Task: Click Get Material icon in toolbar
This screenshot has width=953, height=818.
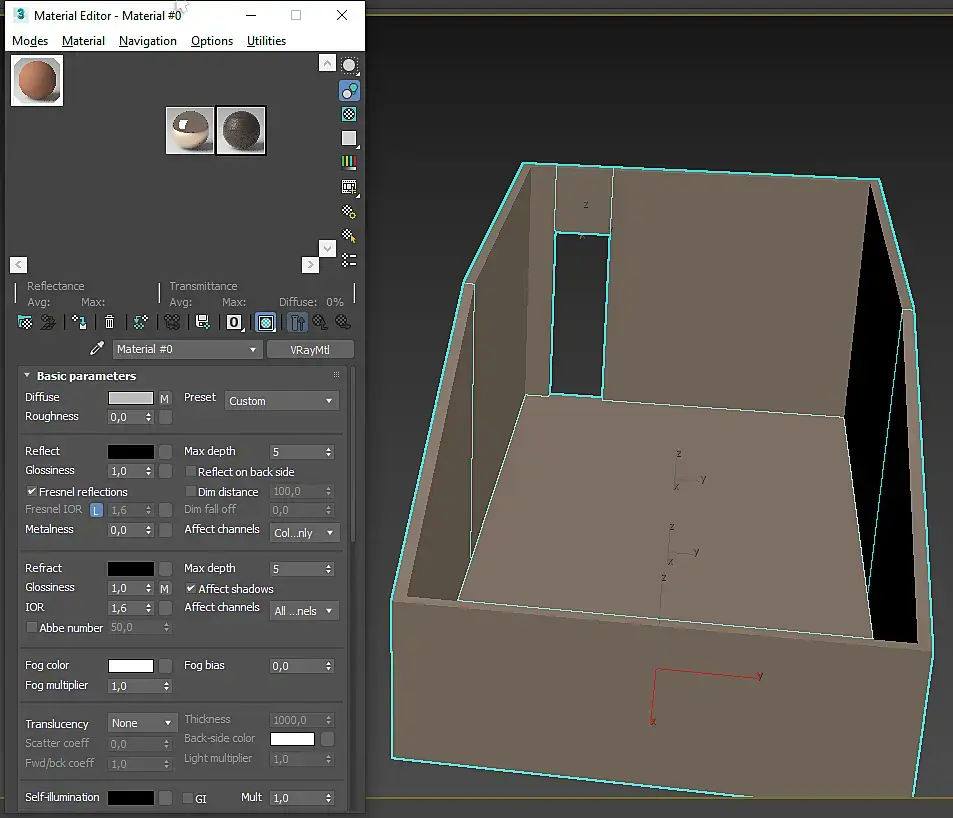Action: tap(25, 322)
